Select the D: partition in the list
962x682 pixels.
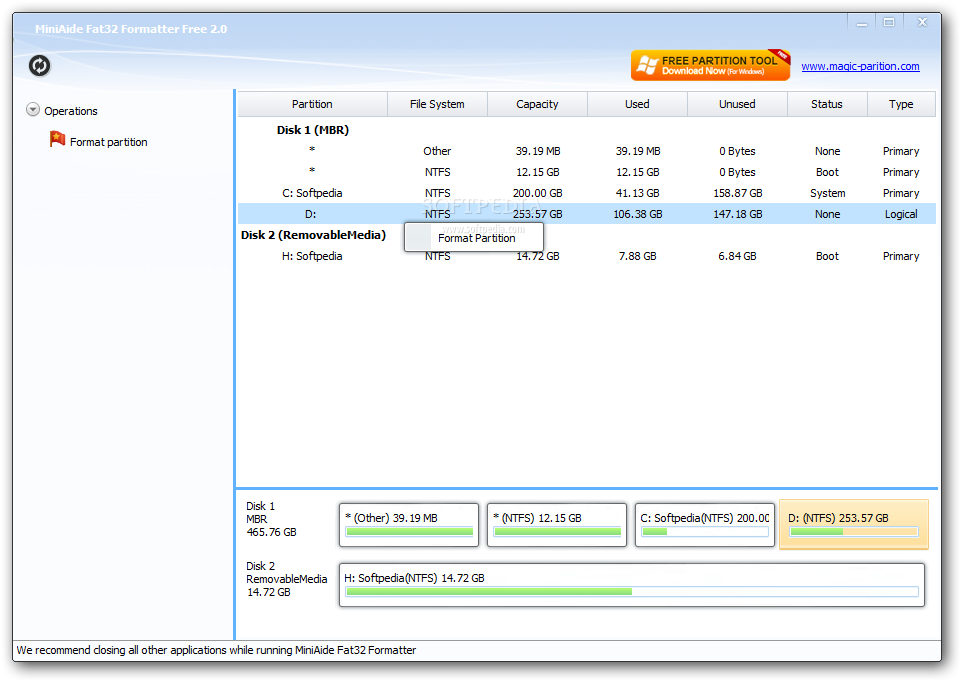[x=587, y=214]
